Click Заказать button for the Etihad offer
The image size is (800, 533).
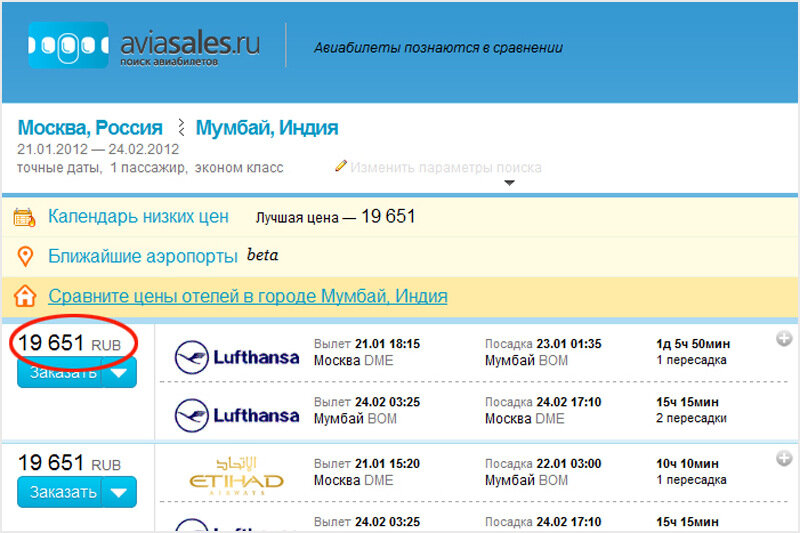tap(60, 492)
